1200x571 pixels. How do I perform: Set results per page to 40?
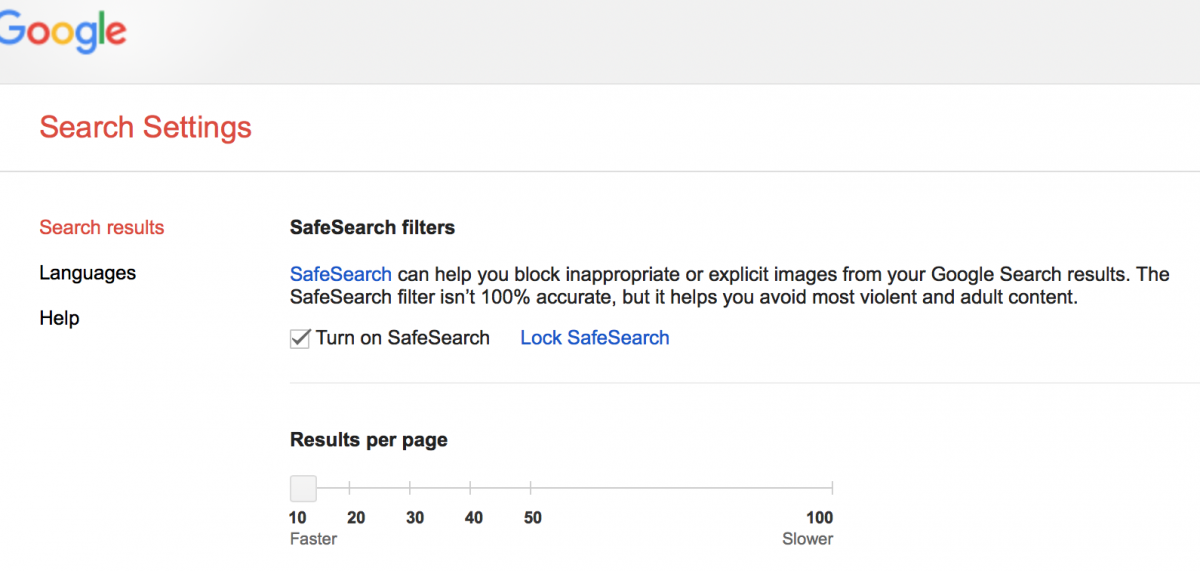click(470, 488)
